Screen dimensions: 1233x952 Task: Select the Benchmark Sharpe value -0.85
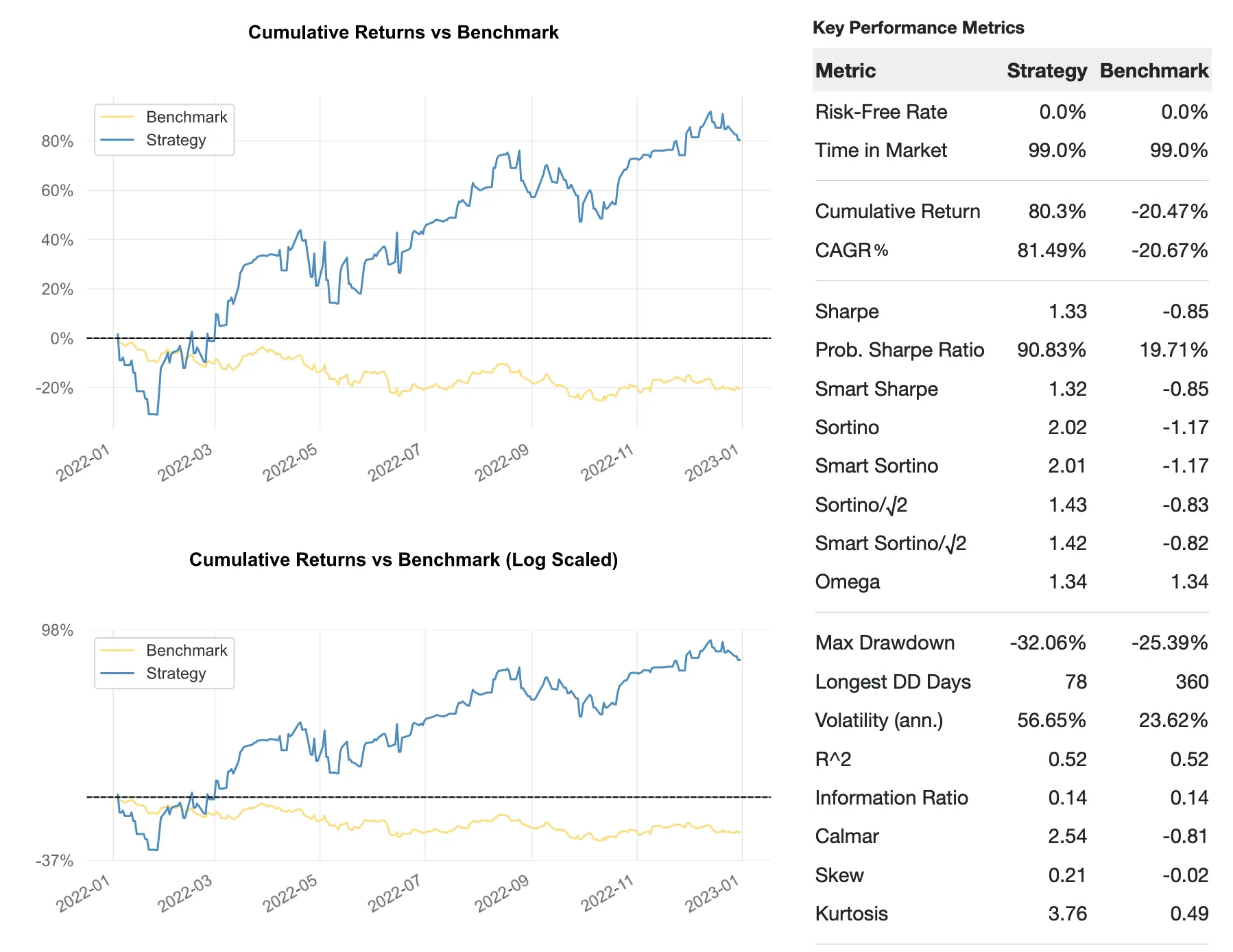pyautogui.click(x=1185, y=311)
